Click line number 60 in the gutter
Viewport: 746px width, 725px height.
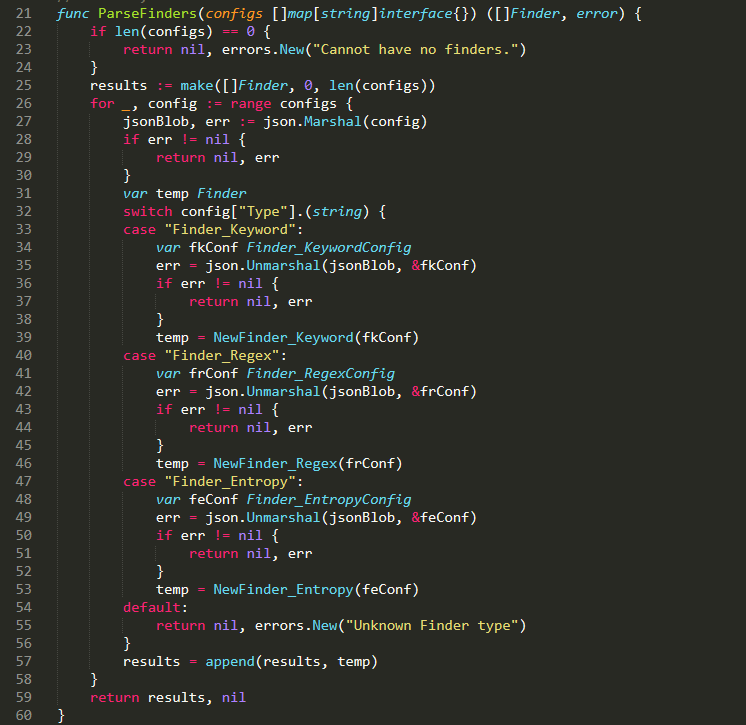(23, 715)
